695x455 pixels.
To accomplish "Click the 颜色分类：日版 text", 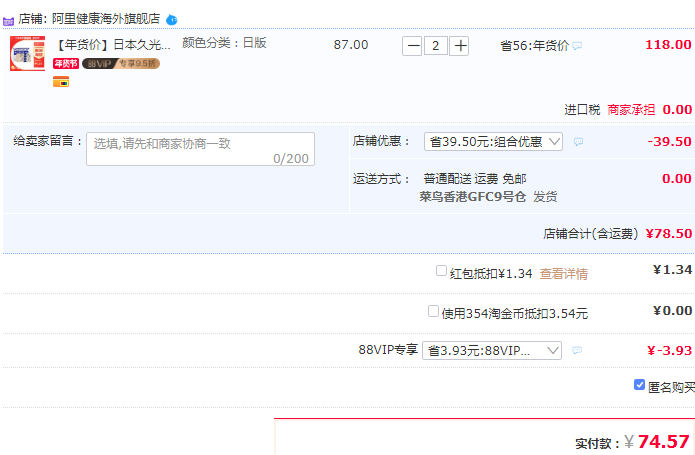I will (224, 43).
